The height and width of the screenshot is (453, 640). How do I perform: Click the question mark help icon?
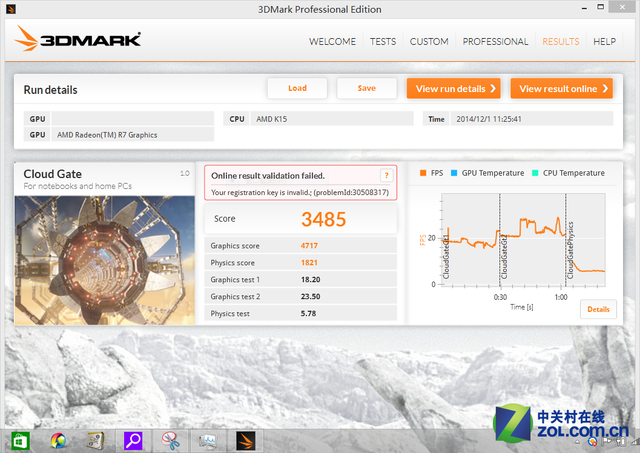tap(385, 175)
